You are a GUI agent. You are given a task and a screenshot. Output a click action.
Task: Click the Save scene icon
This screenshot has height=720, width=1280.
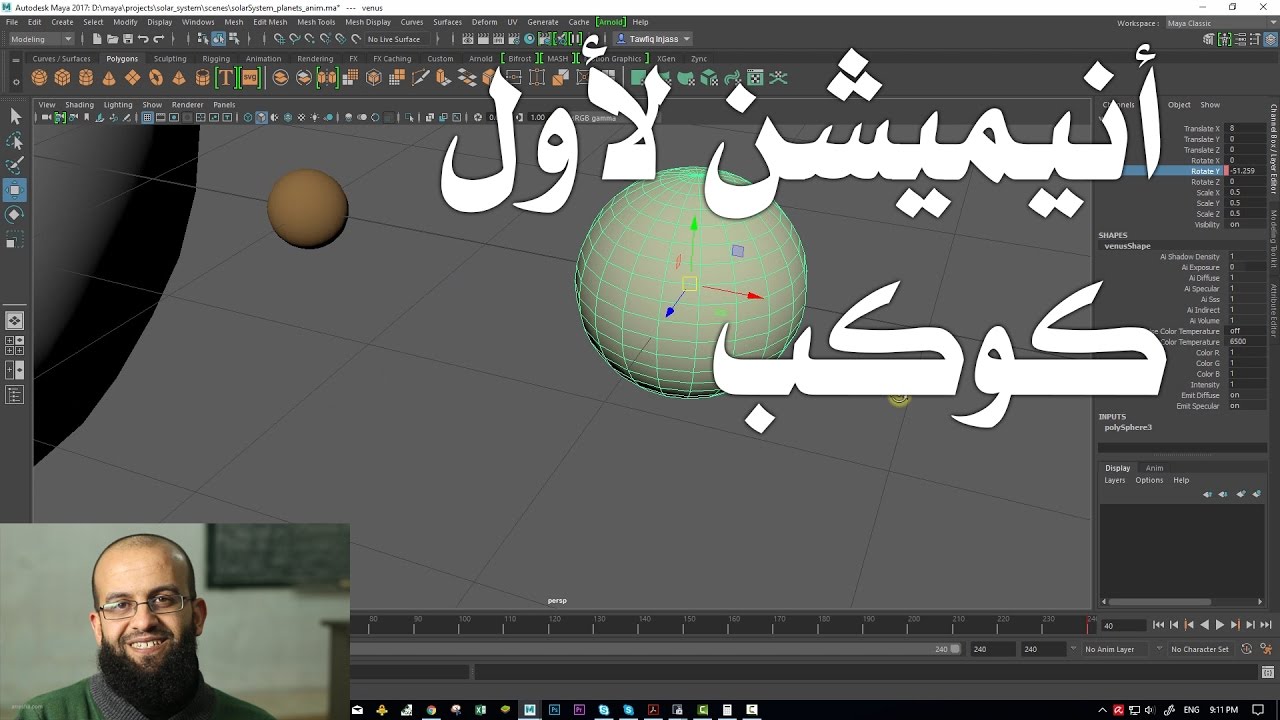pos(127,39)
